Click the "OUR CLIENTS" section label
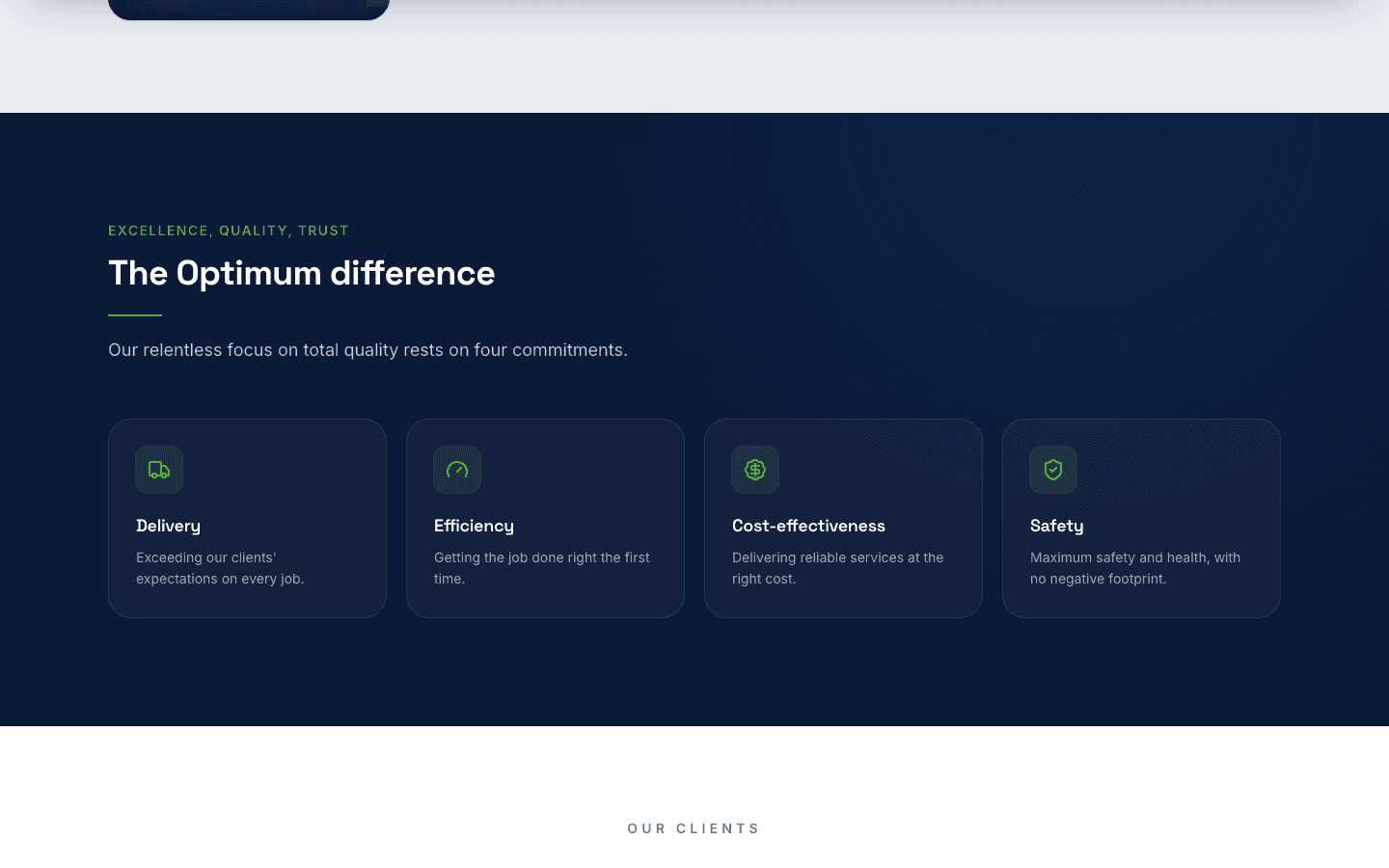The height and width of the screenshot is (868, 1389). (x=694, y=828)
